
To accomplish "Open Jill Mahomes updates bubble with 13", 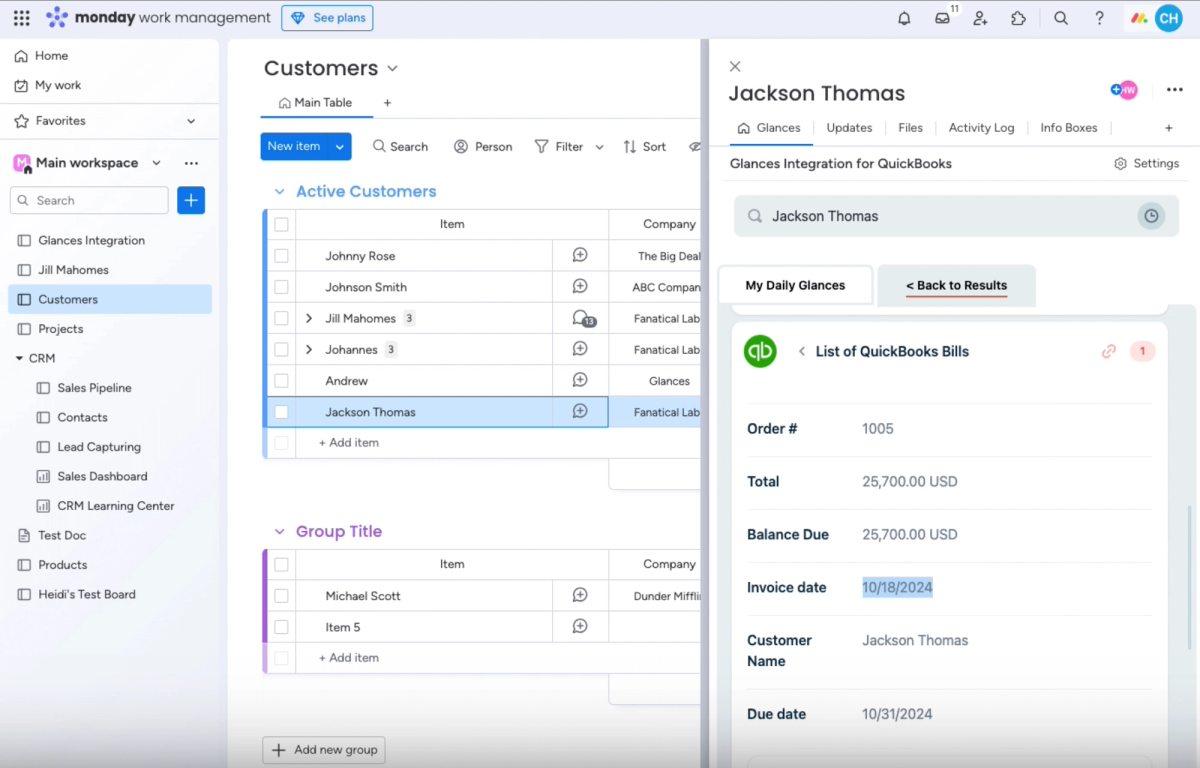I will [x=582, y=318].
